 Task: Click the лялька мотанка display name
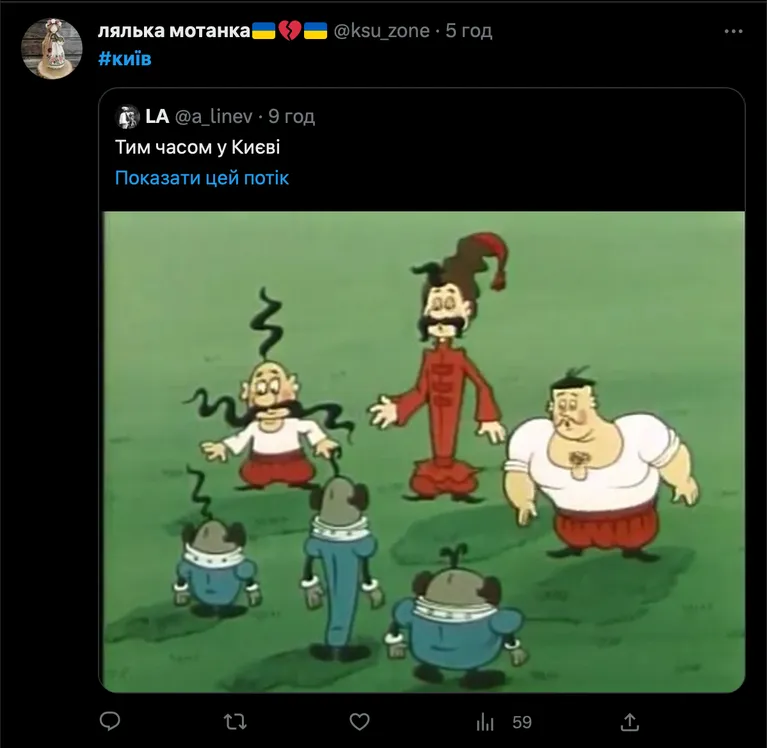[172, 31]
